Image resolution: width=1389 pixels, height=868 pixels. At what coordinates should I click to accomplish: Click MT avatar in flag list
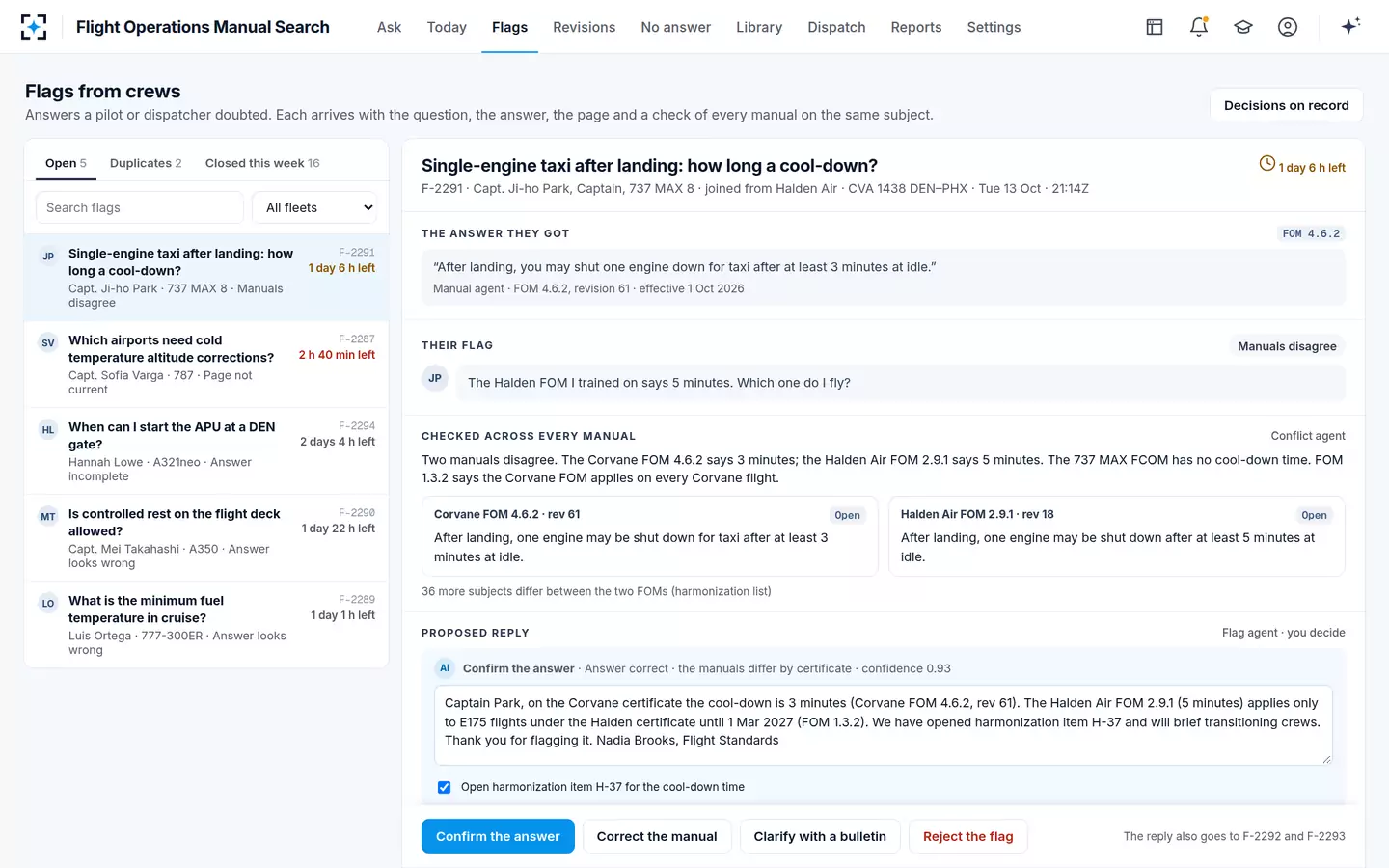pos(48,516)
